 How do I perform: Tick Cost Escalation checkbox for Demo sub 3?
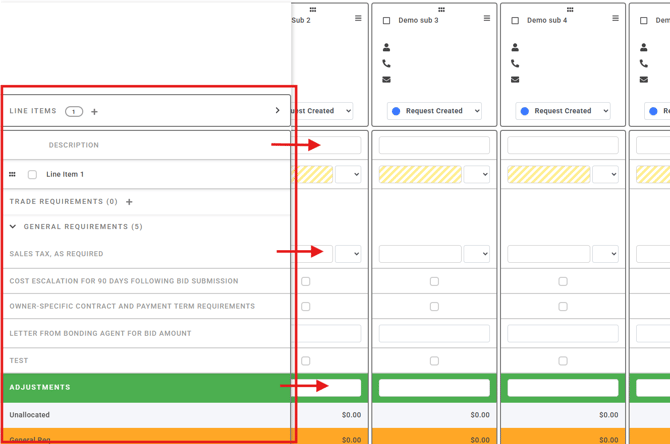click(434, 281)
